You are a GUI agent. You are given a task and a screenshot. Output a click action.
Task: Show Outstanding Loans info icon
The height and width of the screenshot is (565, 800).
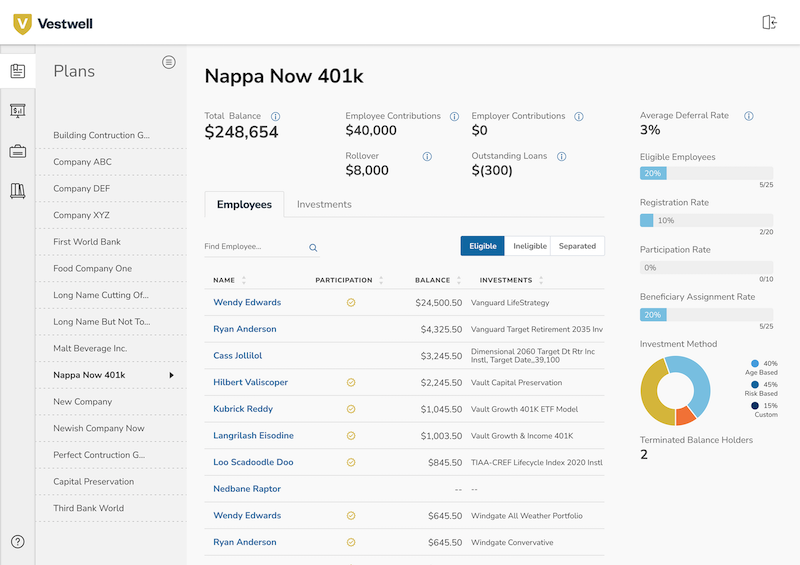click(x=561, y=156)
